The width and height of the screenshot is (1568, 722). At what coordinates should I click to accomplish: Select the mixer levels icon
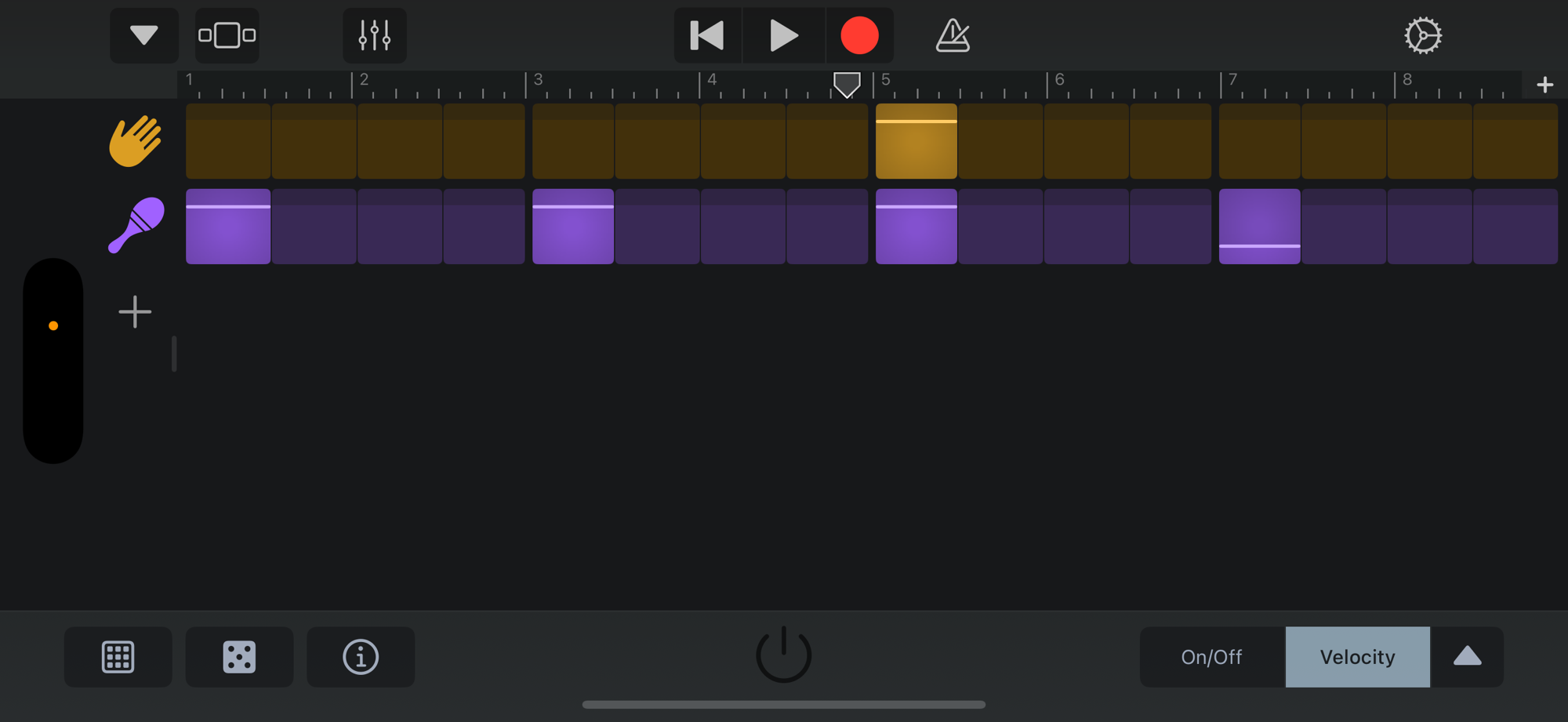click(374, 35)
